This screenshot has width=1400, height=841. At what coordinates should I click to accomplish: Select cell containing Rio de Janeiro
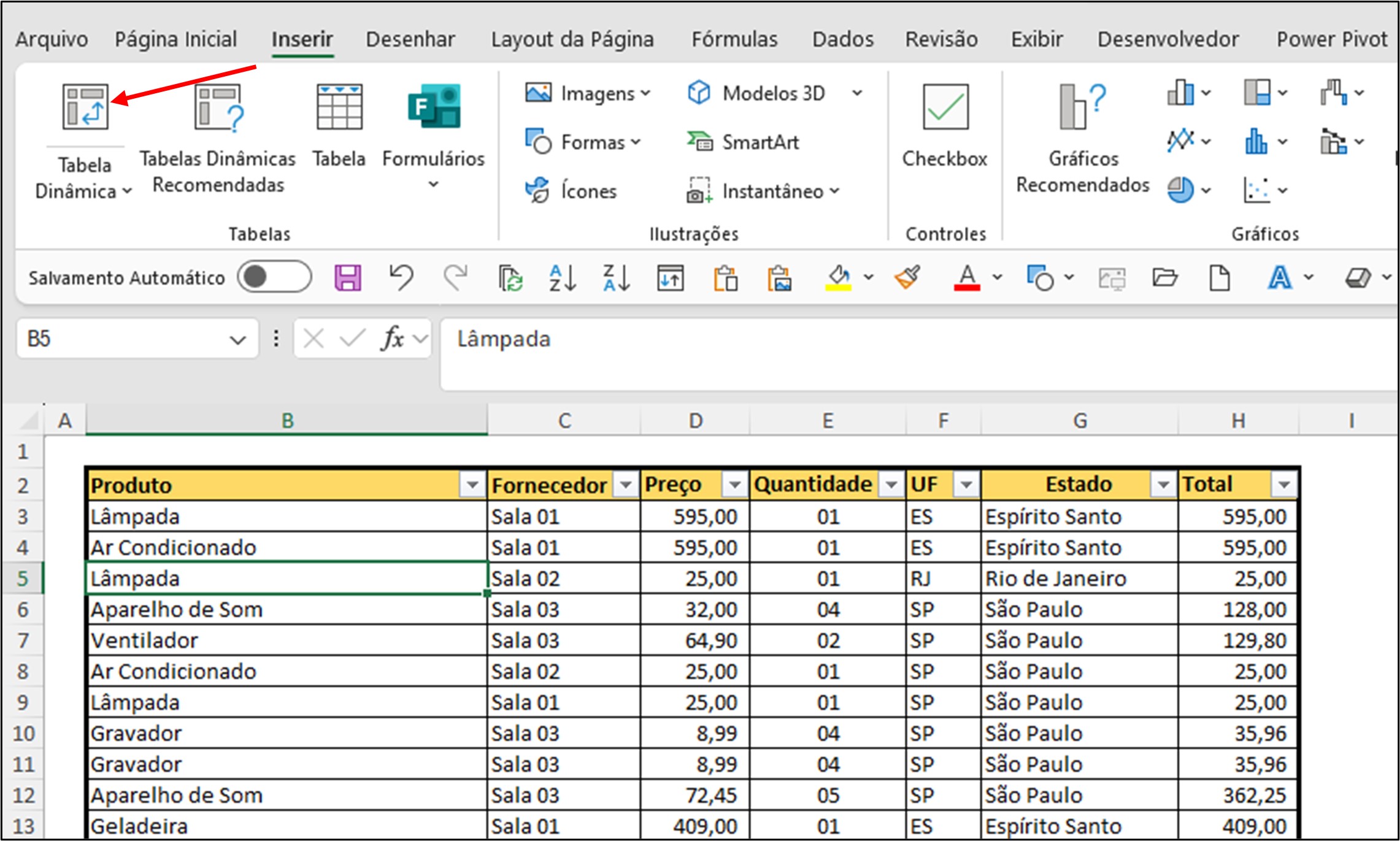coord(1080,578)
